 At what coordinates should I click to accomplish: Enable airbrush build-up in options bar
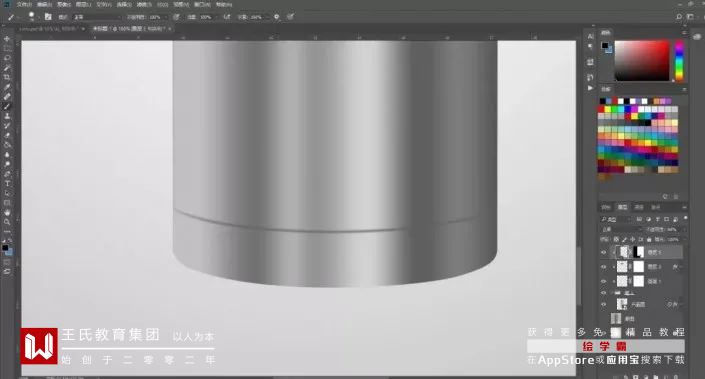(227, 17)
